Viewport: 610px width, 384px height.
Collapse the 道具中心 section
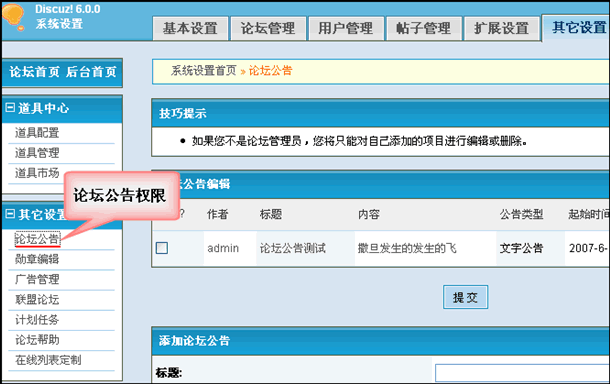(x=10, y=108)
